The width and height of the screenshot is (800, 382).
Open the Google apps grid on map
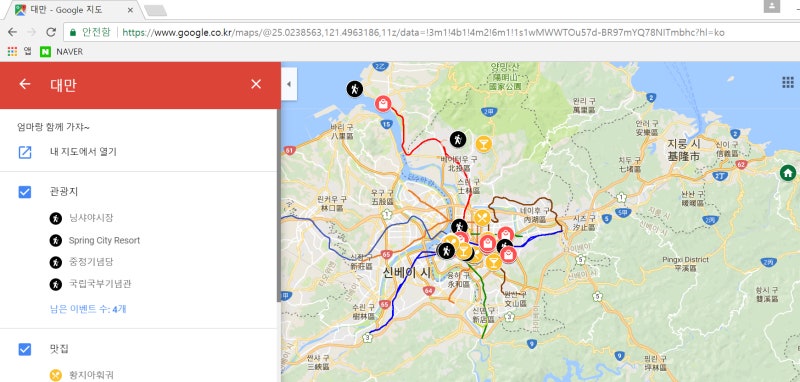(x=787, y=82)
